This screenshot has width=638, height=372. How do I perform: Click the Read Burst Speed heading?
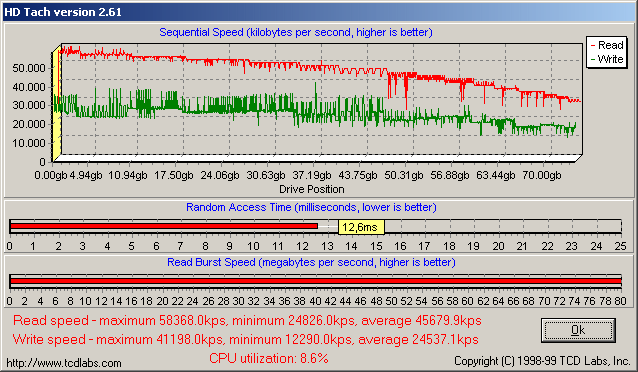pyautogui.click(x=311, y=262)
